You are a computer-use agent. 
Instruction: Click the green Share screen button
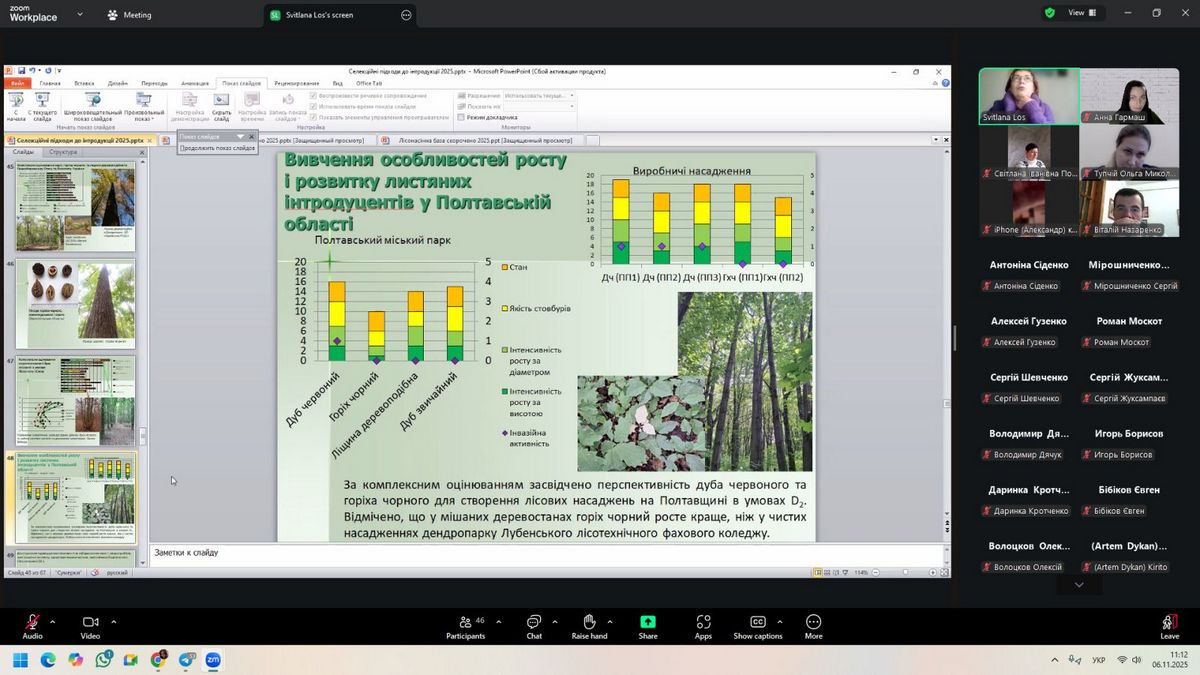[x=648, y=623]
